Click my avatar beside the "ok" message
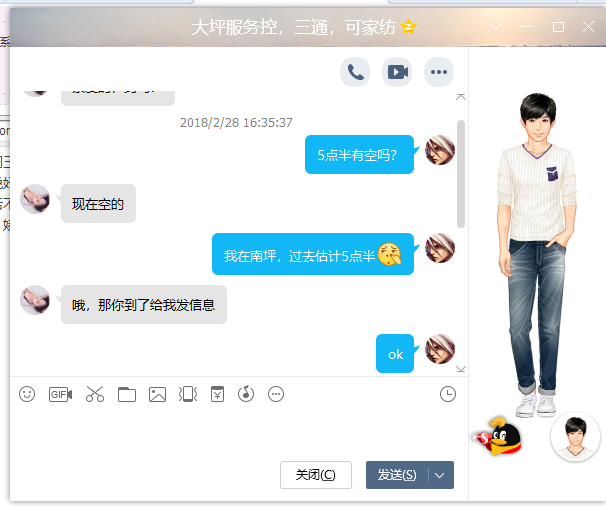 click(x=440, y=349)
